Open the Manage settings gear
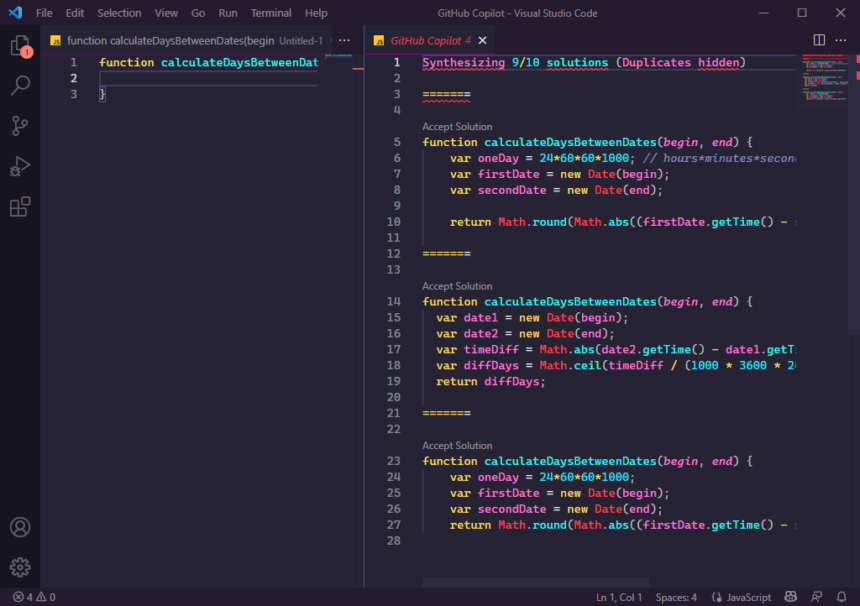860x606 pixels. tap(22, 565)
